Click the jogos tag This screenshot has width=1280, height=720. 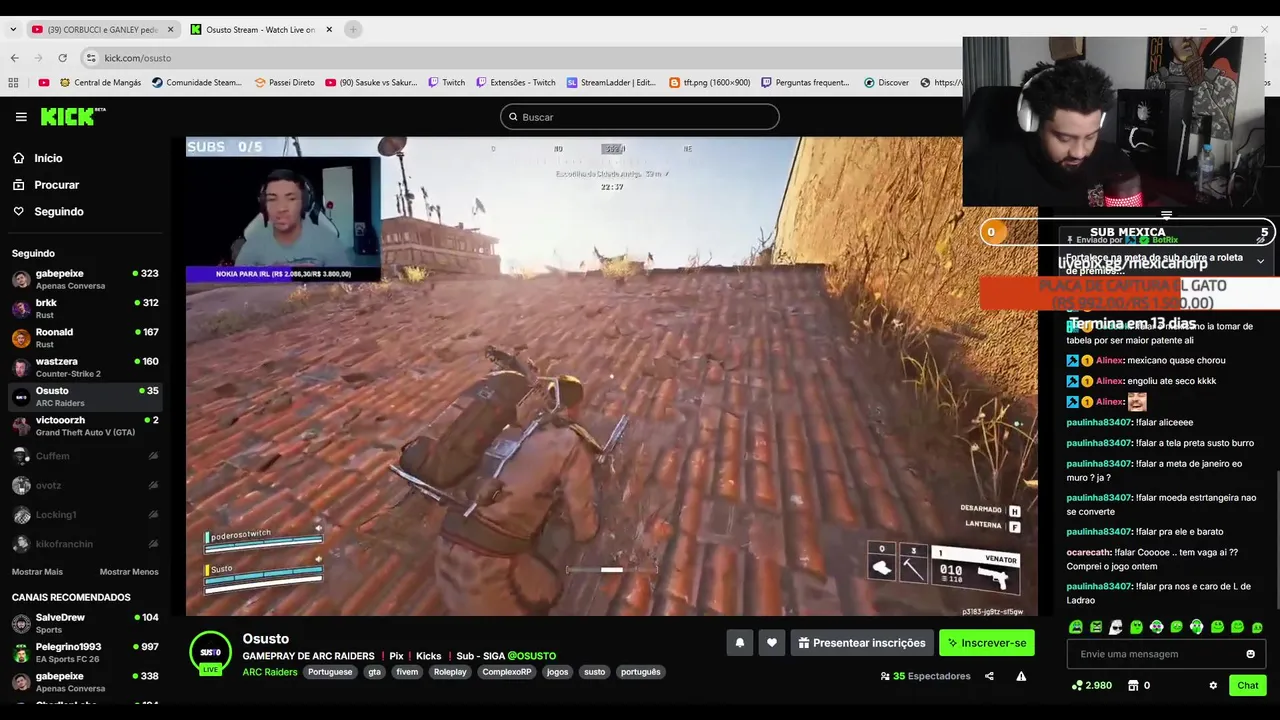(557, 672)
